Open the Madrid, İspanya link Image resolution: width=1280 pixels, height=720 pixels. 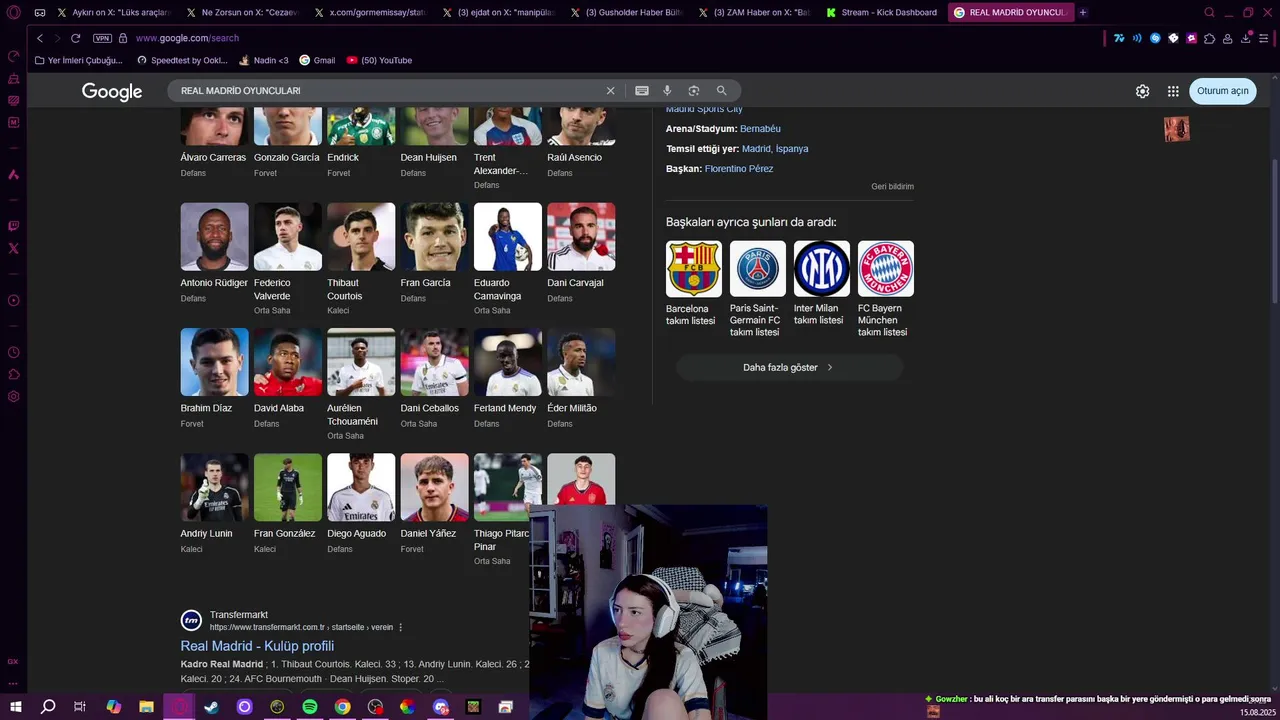point(775,149)
